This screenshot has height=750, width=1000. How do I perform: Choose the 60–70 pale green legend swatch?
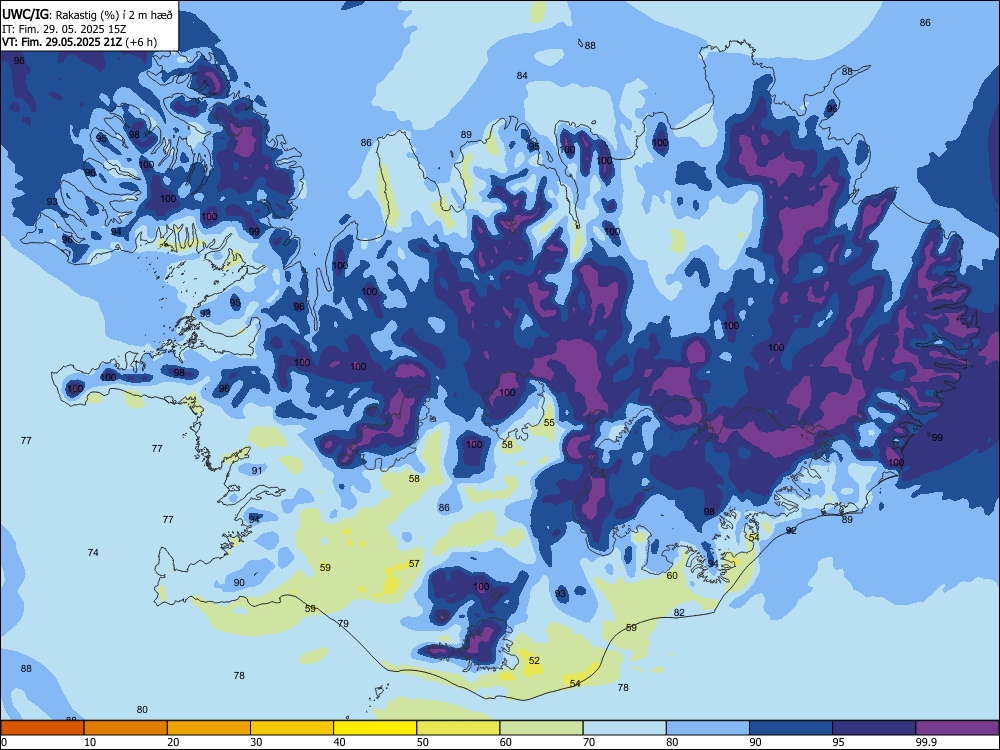click(x=541, y=728)
